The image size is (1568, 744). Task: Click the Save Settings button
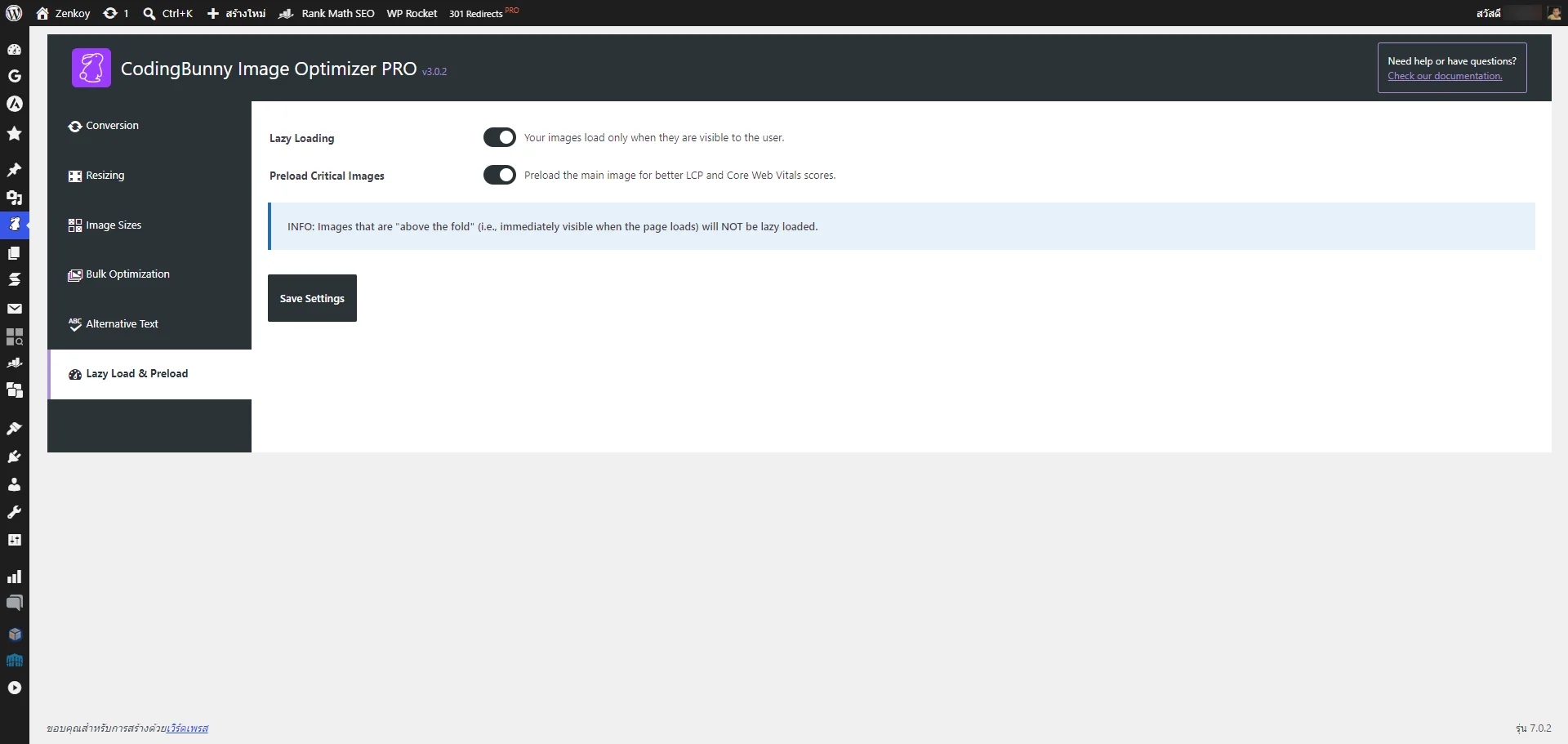(312, 298)
